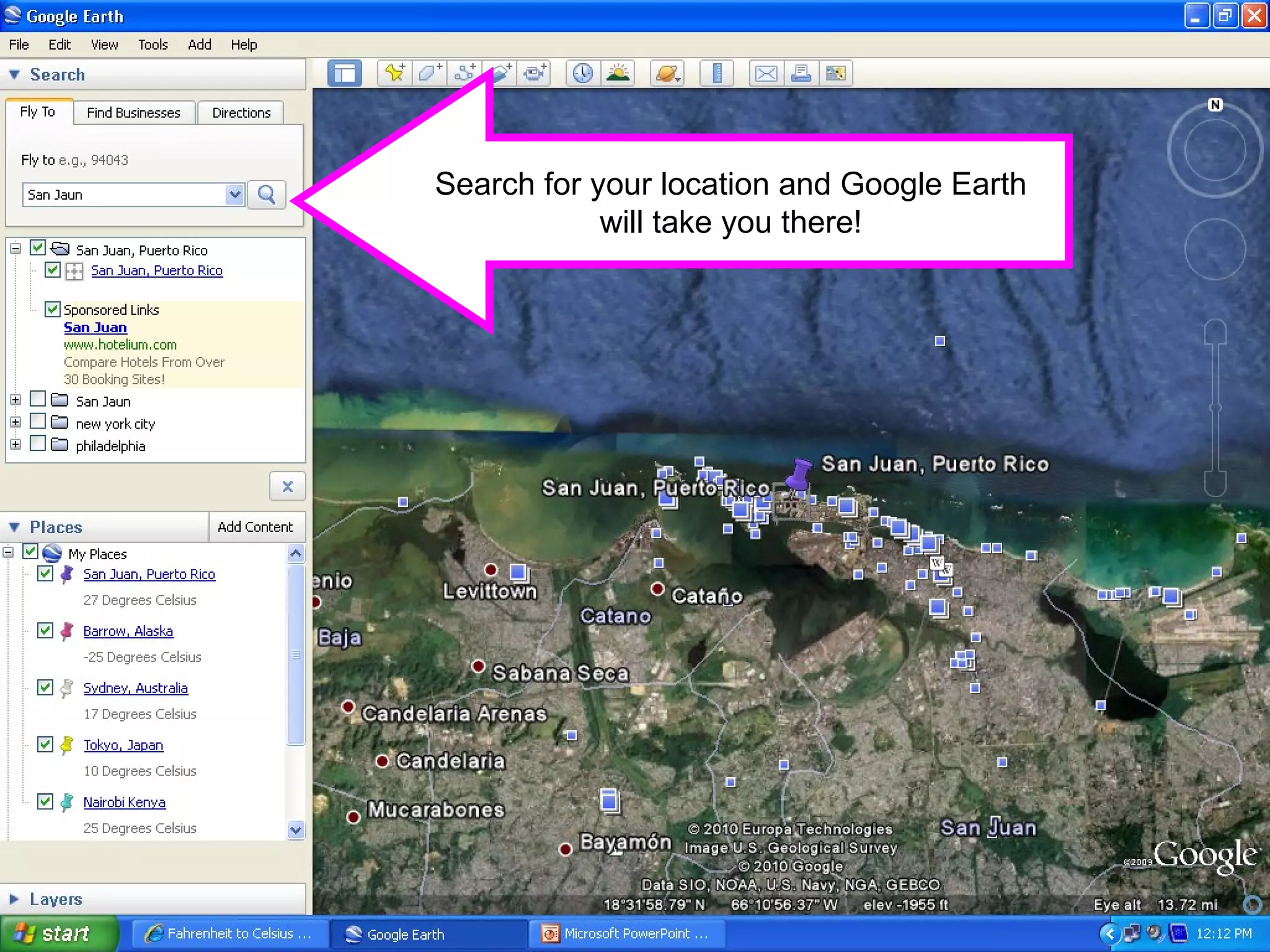This screenshot has width=1270, height=952.
Task: Click the Fly To search input field
Action: tap(125, 195)
